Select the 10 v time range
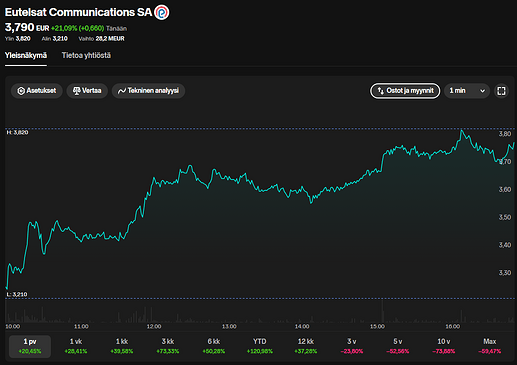517x365 pixels. [444, 346]
